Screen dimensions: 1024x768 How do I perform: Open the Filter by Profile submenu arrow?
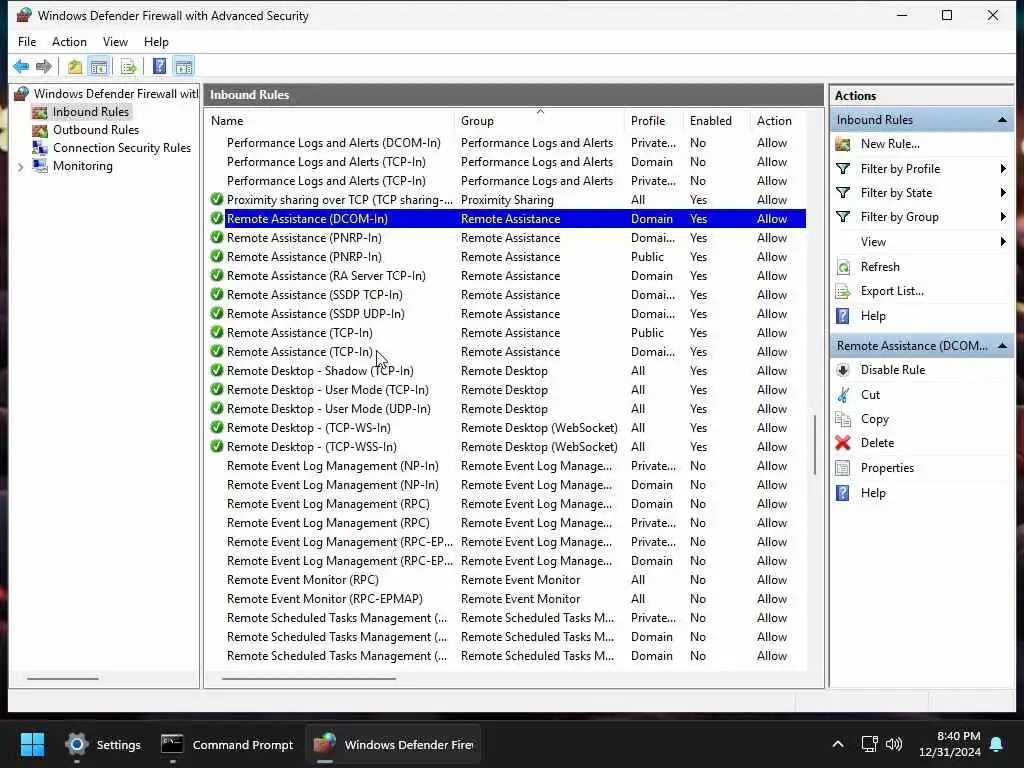pos(1003,168)
